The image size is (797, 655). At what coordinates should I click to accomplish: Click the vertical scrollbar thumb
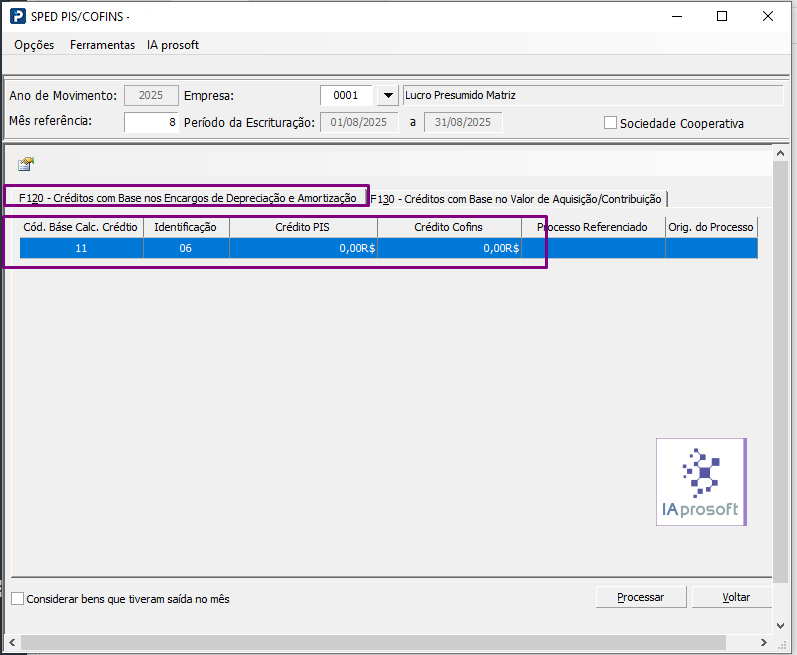(x=780, y=372)
